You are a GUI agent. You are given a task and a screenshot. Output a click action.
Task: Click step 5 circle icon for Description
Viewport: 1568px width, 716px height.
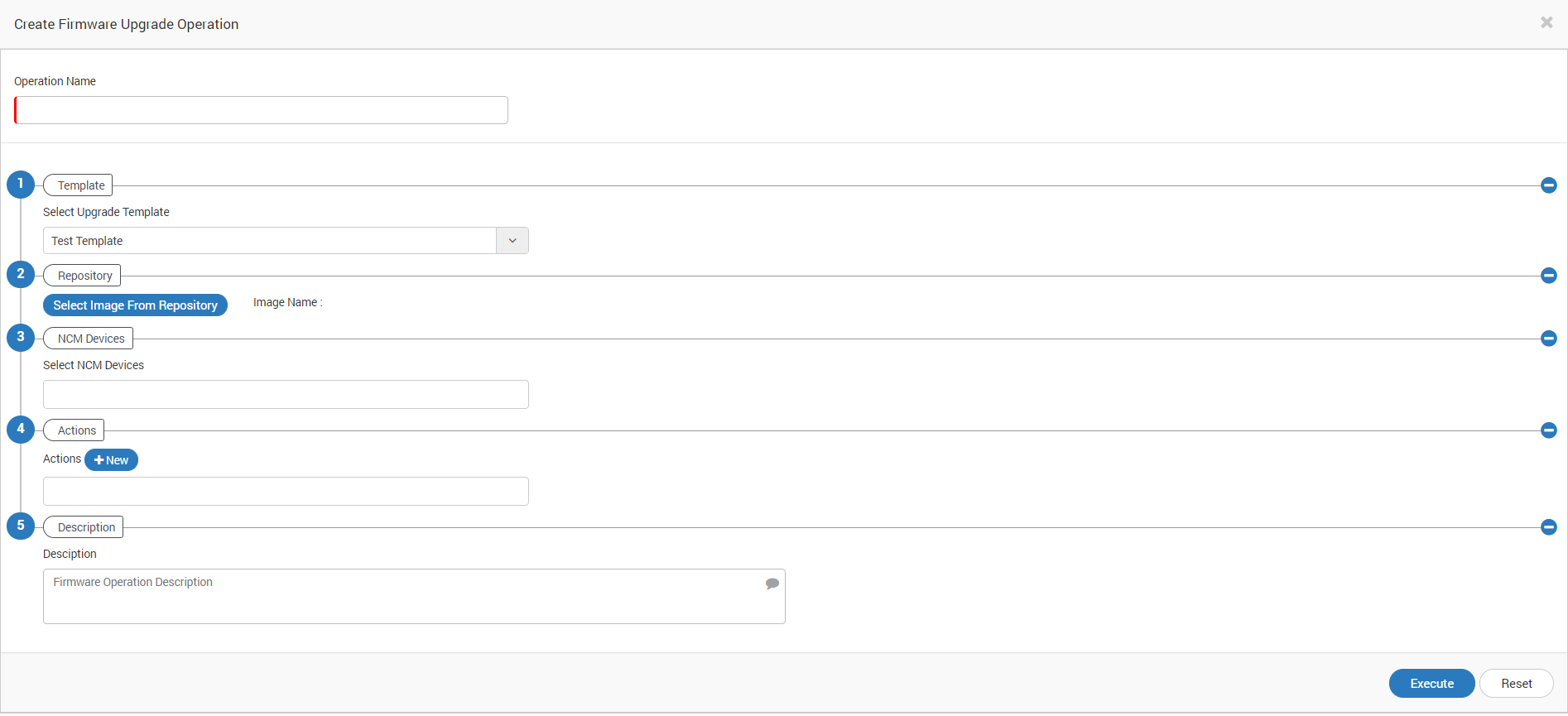click(x=21, y=526)
